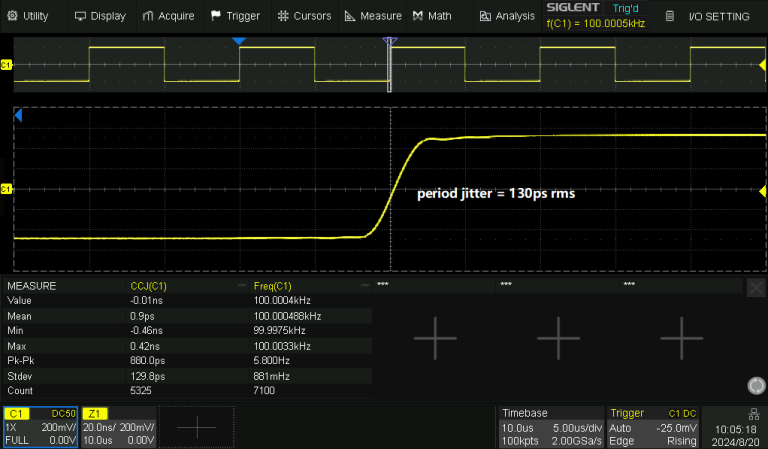Open the Cursors menu
The width and height of the screenshot is (768, 449).
point(303,16)
